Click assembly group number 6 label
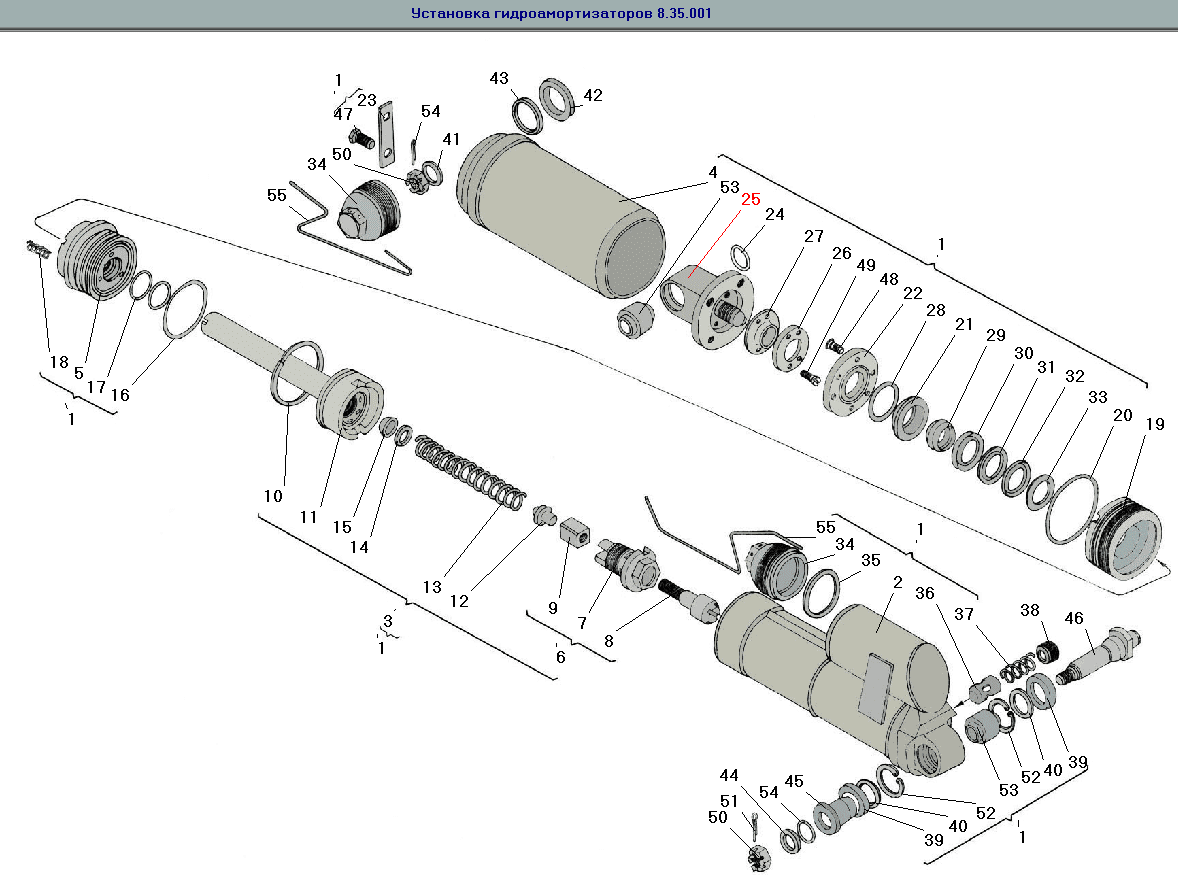Viewport: 1178px width, 879px height. [560, 657]
